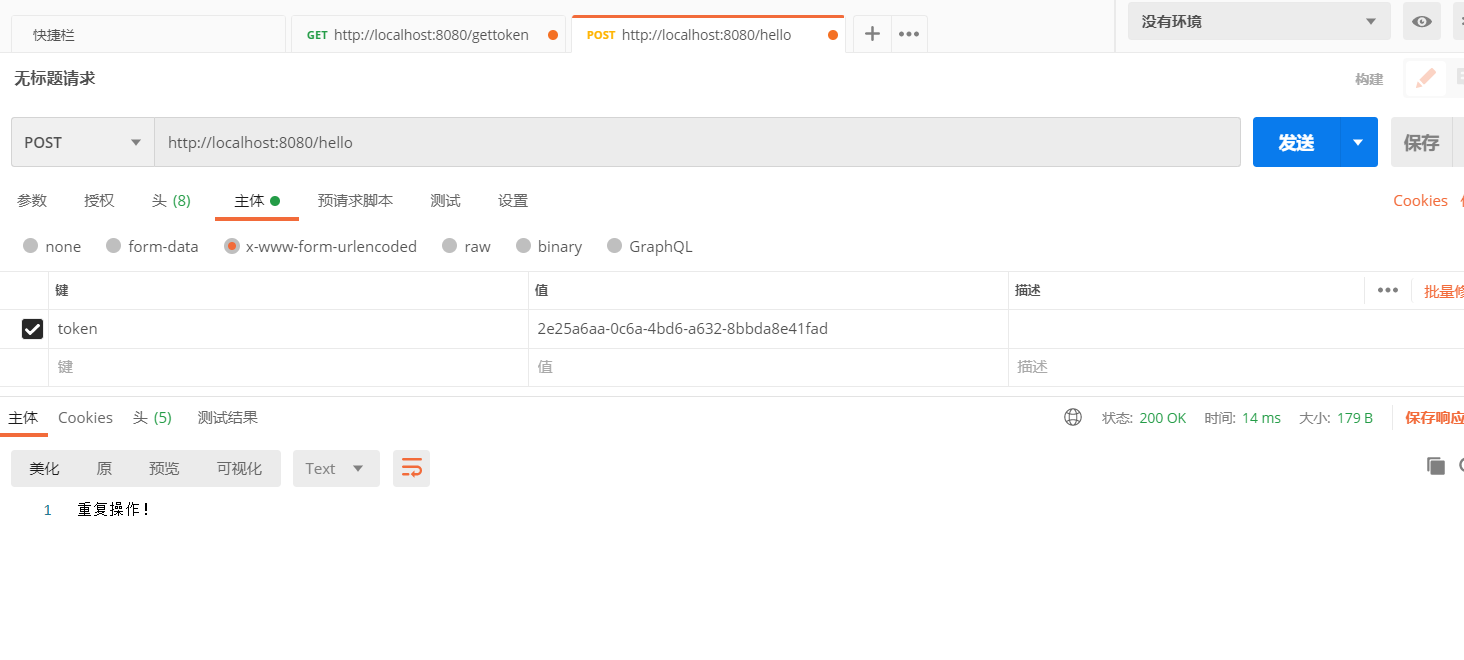Open the Cookies link at right of request tabs

coord(1420,200)
